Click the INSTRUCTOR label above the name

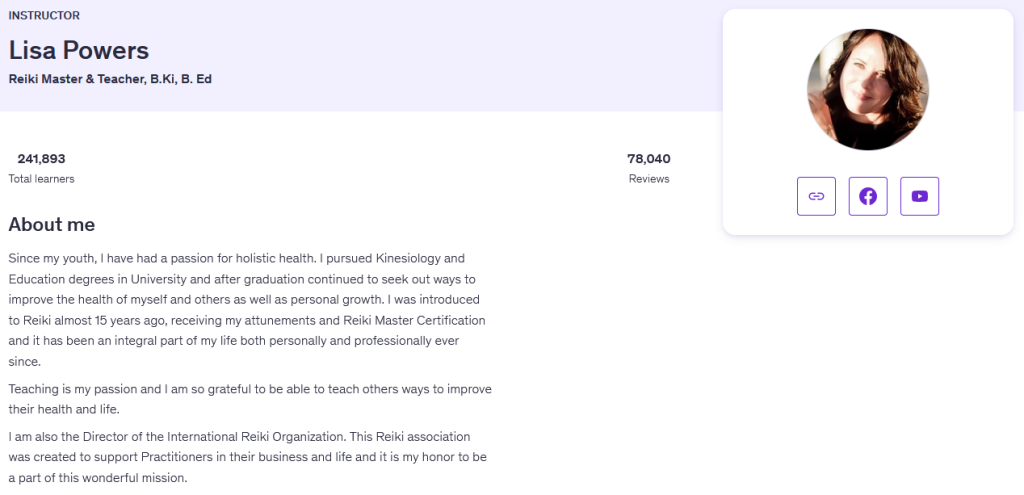(44, 15)
